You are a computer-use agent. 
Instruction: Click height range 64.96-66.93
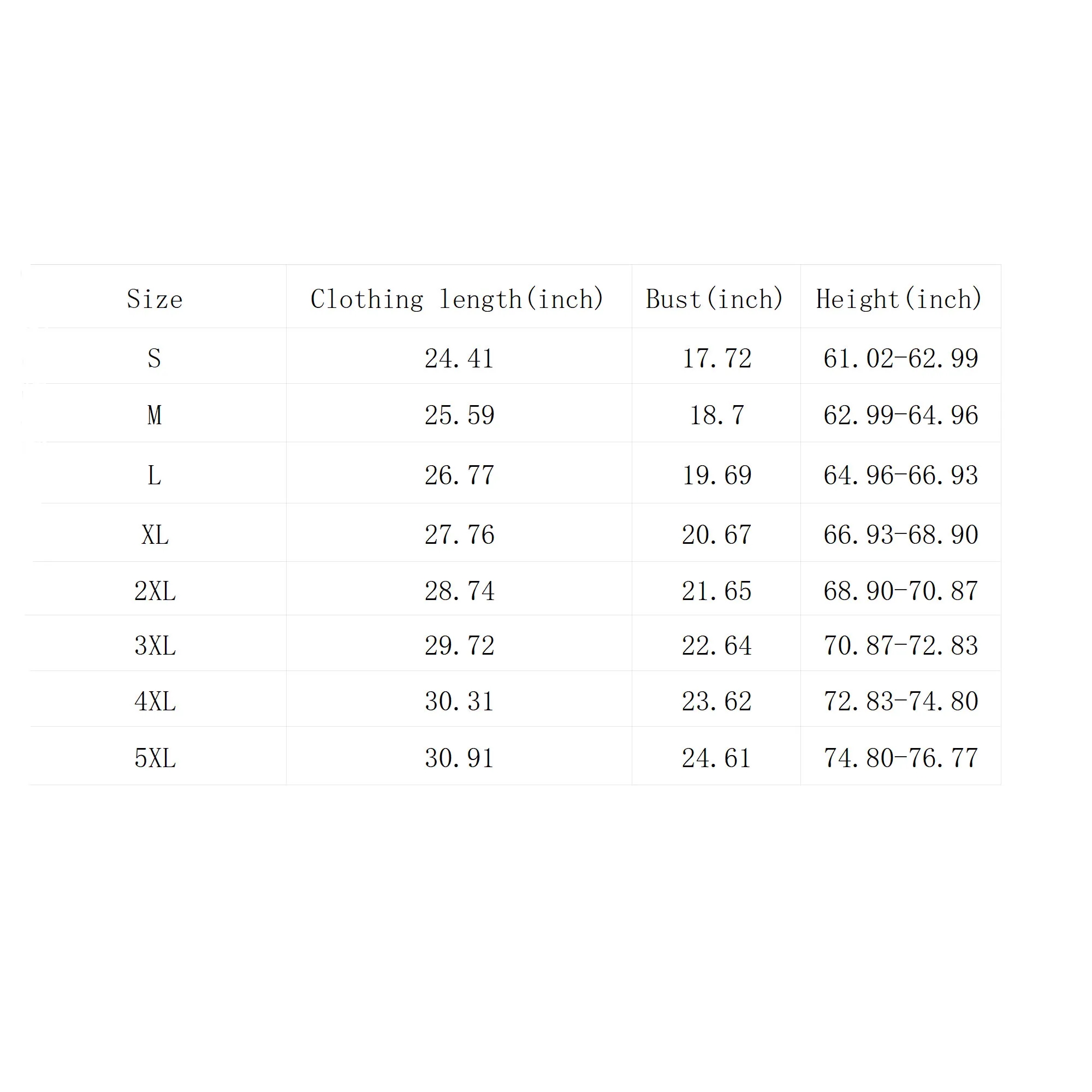(900, 476)
